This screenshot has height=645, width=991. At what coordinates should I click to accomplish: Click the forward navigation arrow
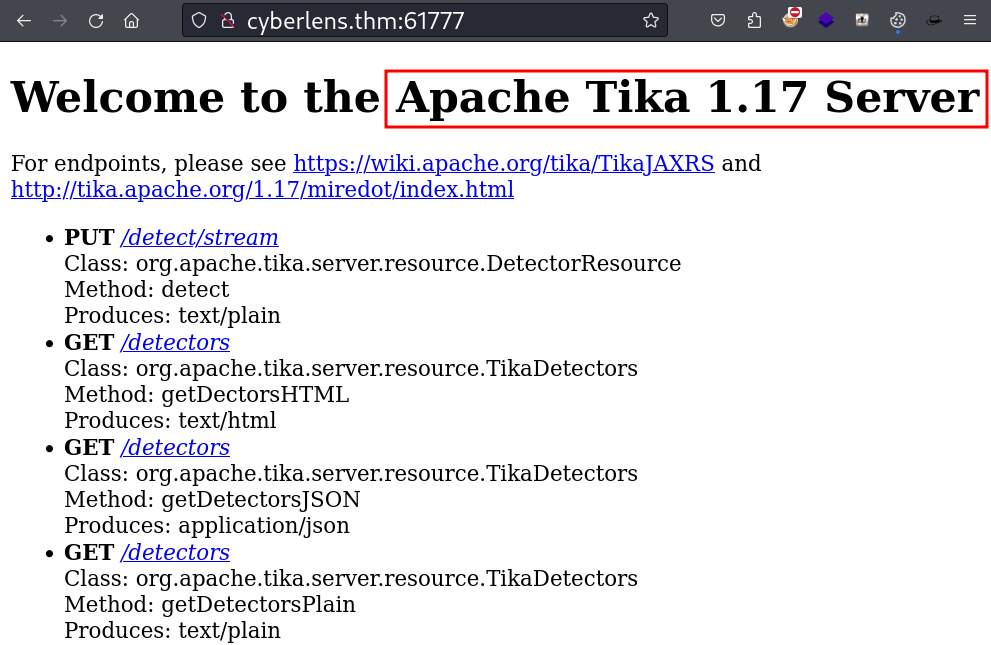tap(60, 20)
